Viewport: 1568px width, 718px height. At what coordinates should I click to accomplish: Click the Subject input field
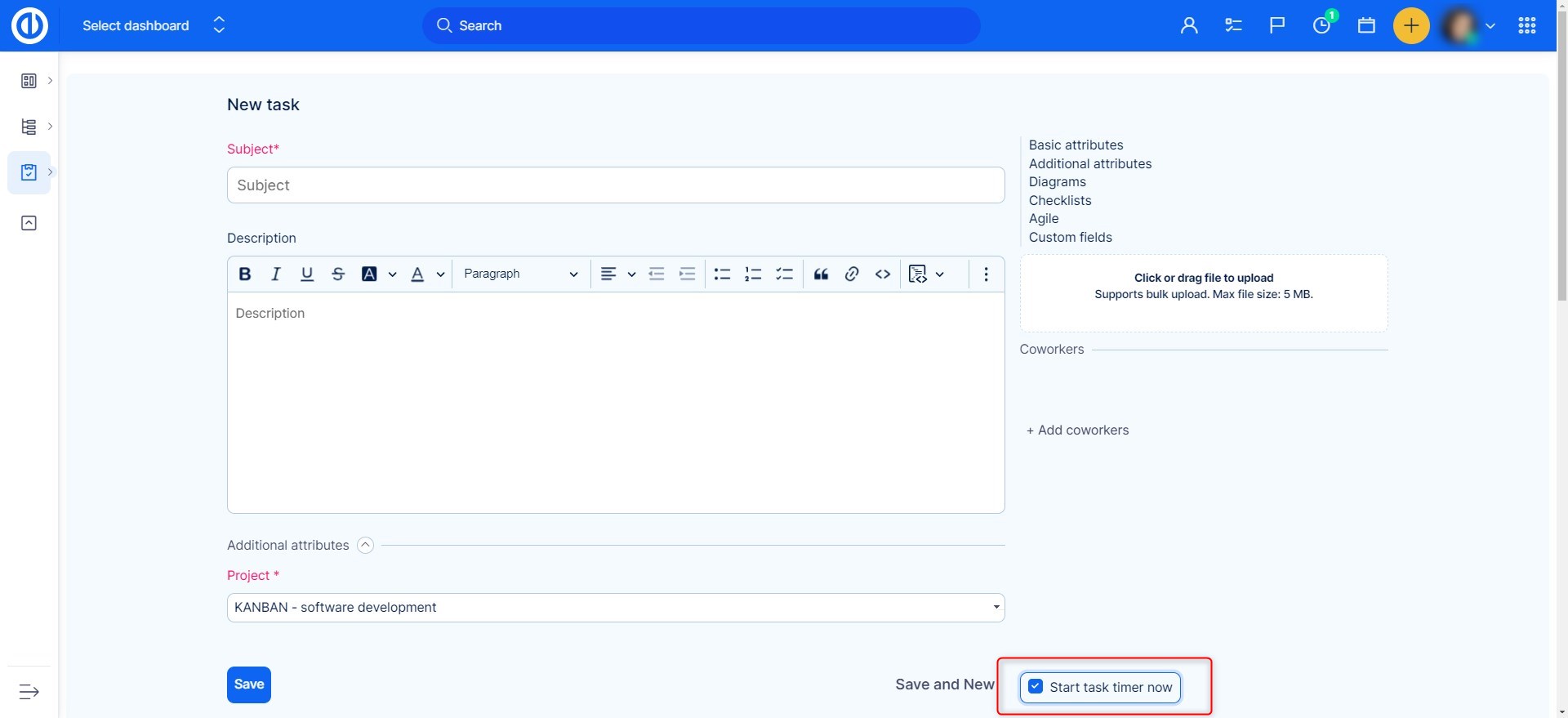click(x=615, y=185)
